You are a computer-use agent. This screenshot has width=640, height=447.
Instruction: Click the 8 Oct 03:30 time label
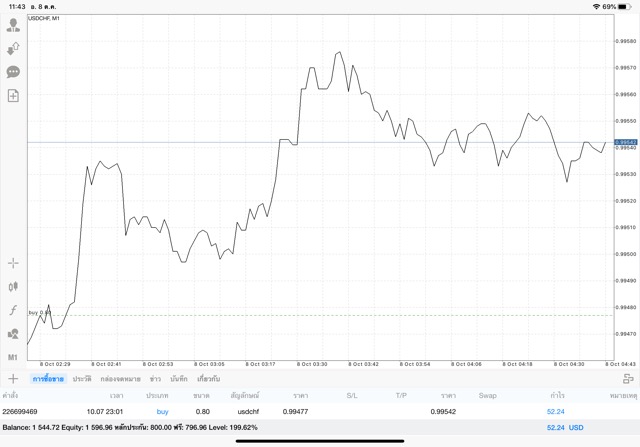click(312, 364)
